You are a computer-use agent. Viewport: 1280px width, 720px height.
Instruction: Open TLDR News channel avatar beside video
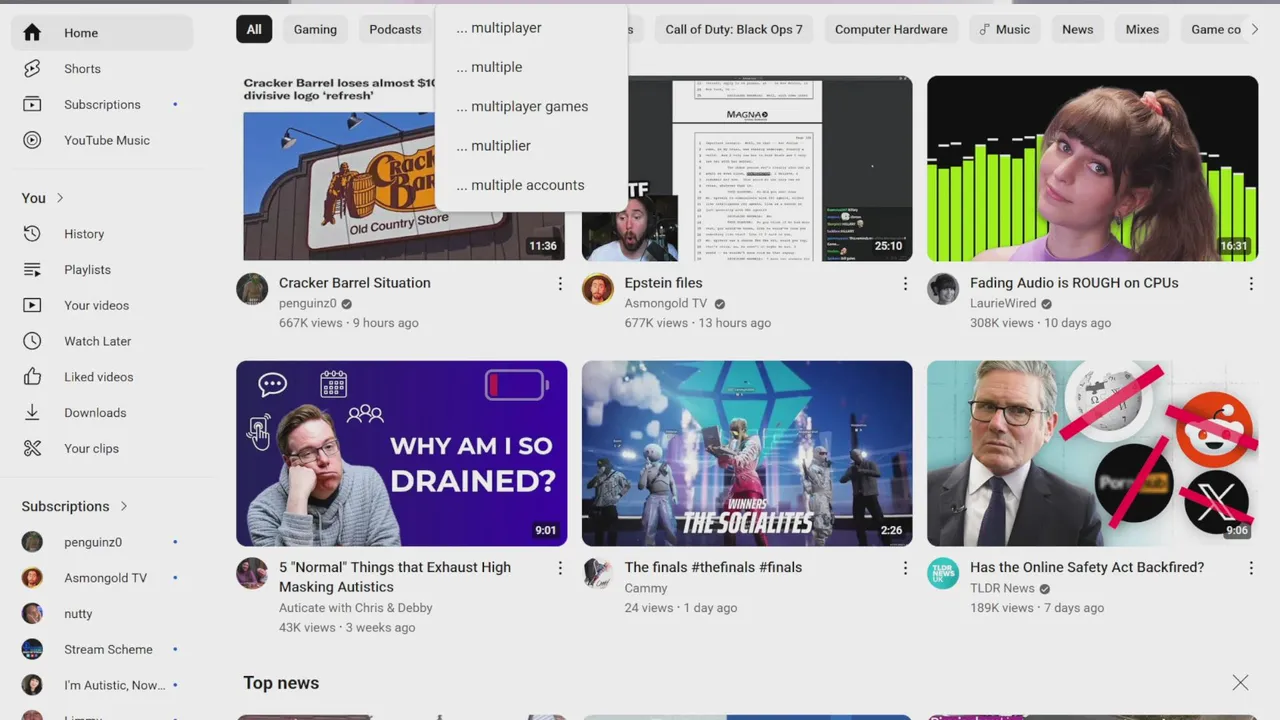point(943,573)
